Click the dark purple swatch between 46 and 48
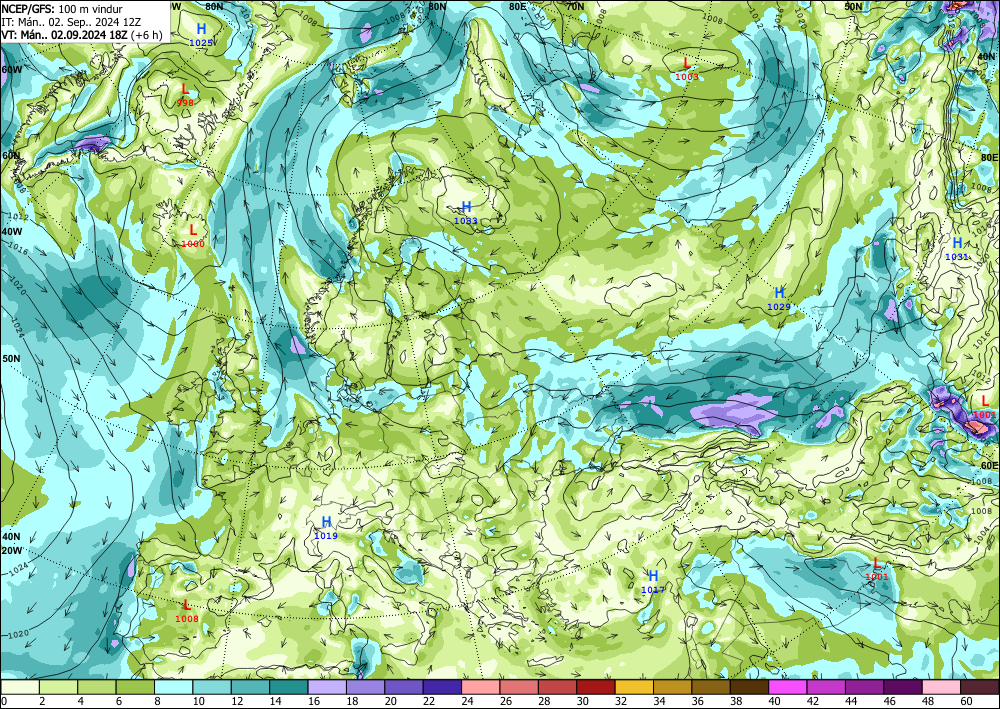The width and height of the screenshot is (1000, 709). (x=903, y=687)
